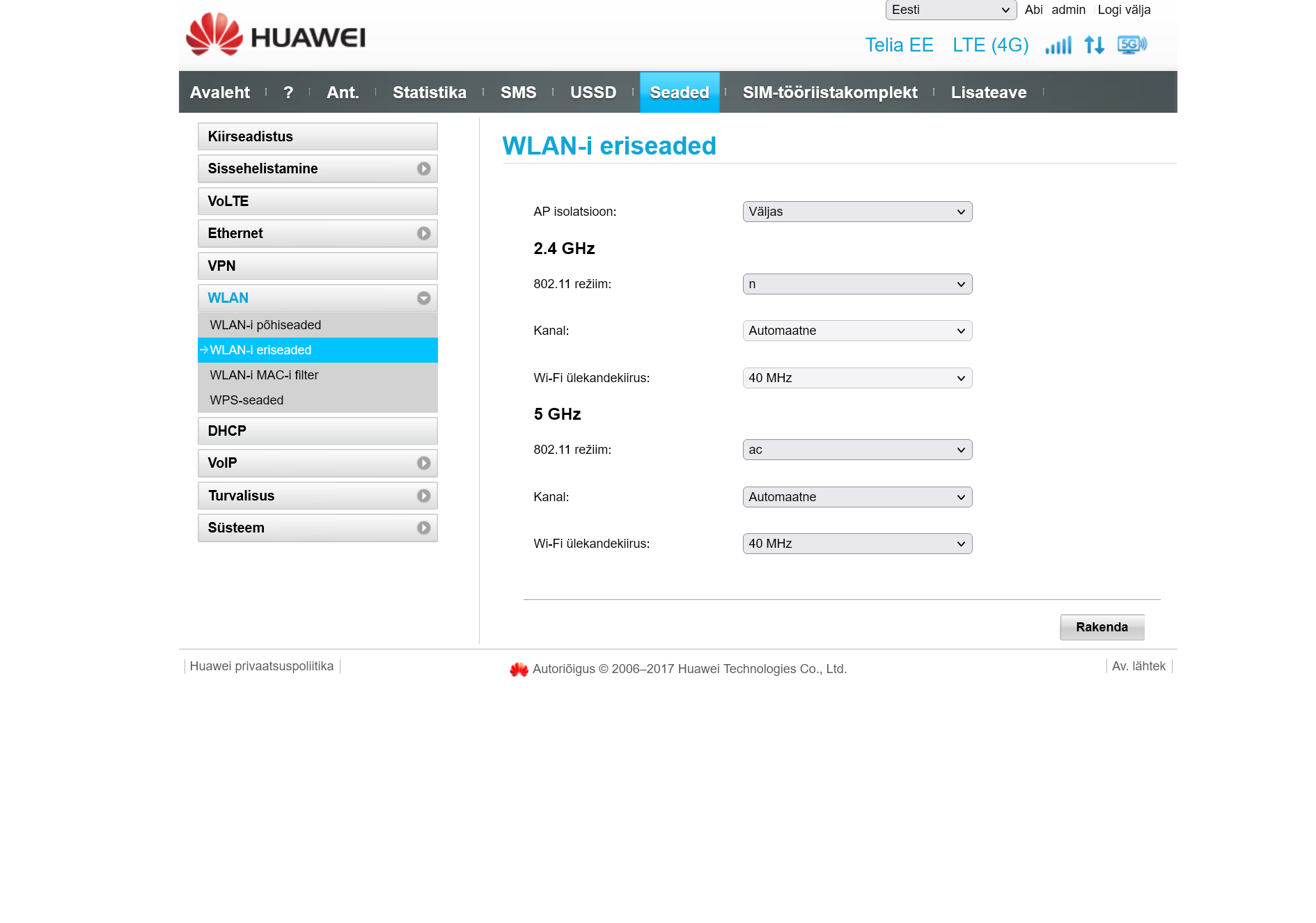
Task: Click the Autoriõigus copyright text
Action: pos(689,669)
